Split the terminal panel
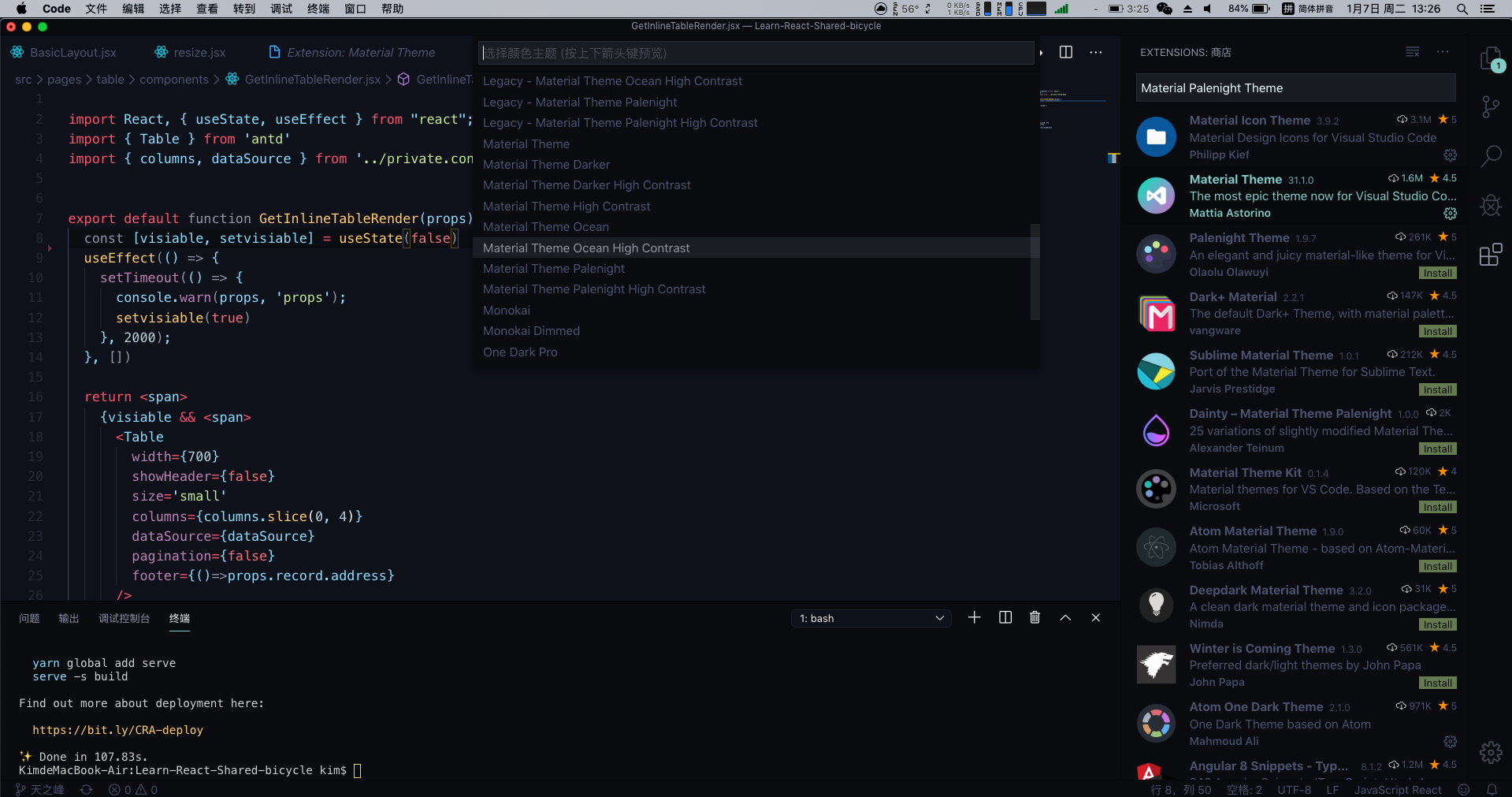The width and height of the screenshot is (1512, 797). tap(1005, 618)
